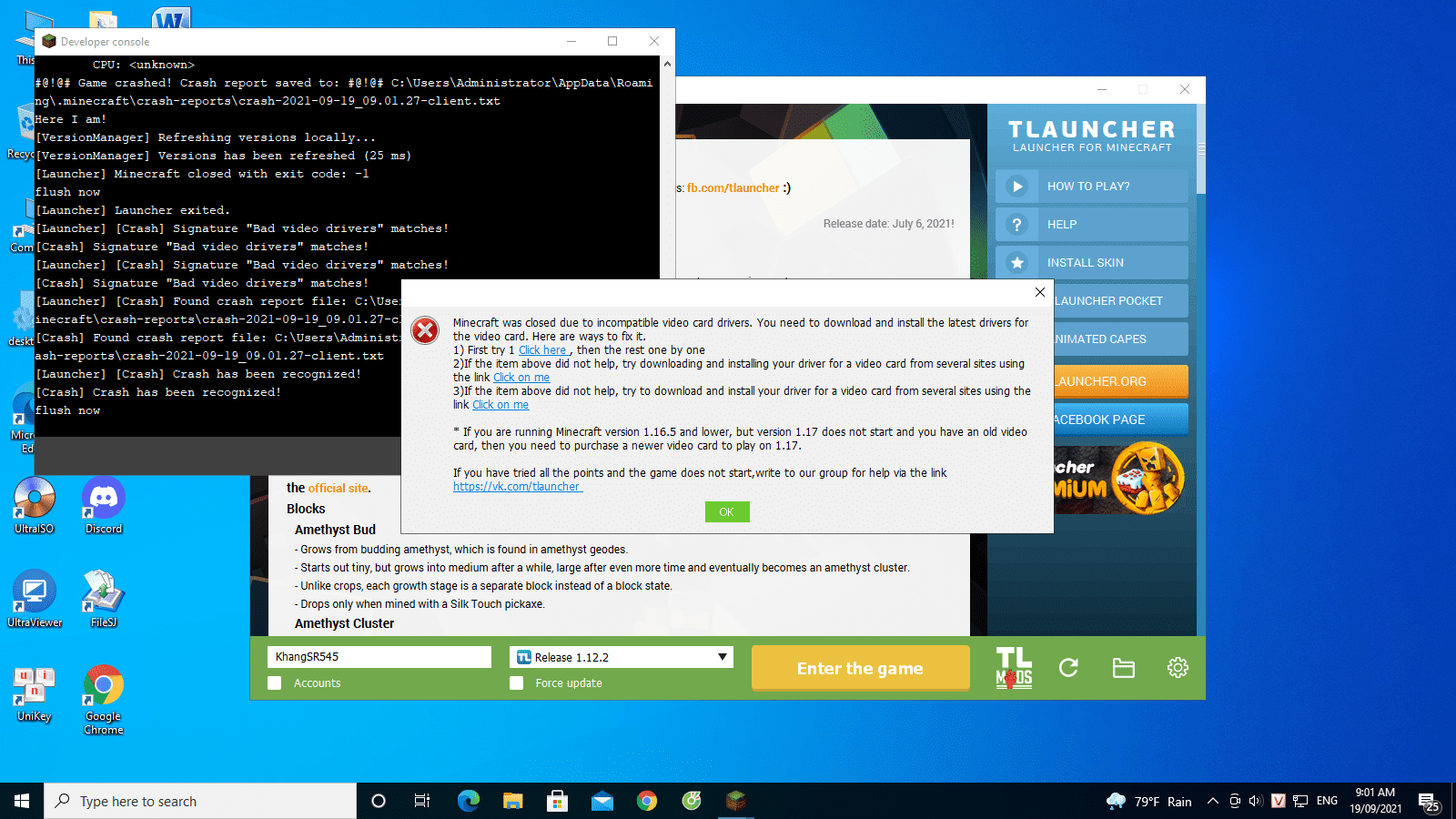Click the Enter the game button
Viewport: 1456px width, 819px height.
(860, 669)
